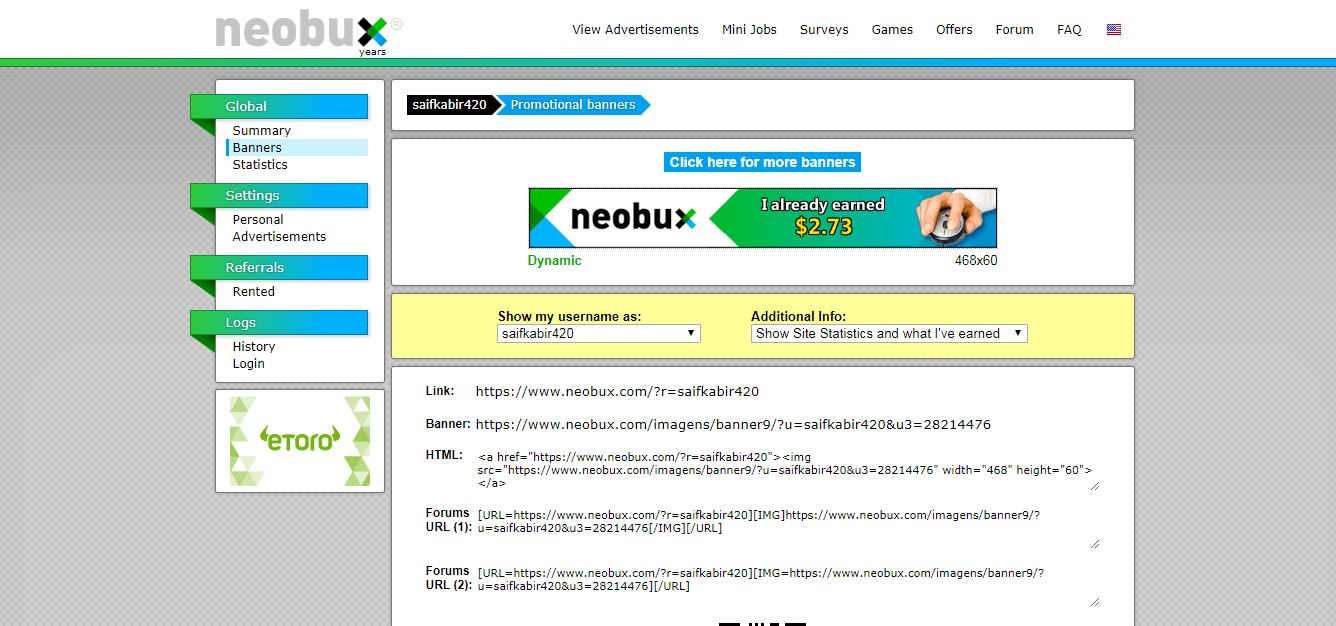Open View Advertisements page
This screenshot has width=1336, height=626.
click(635, 30)
